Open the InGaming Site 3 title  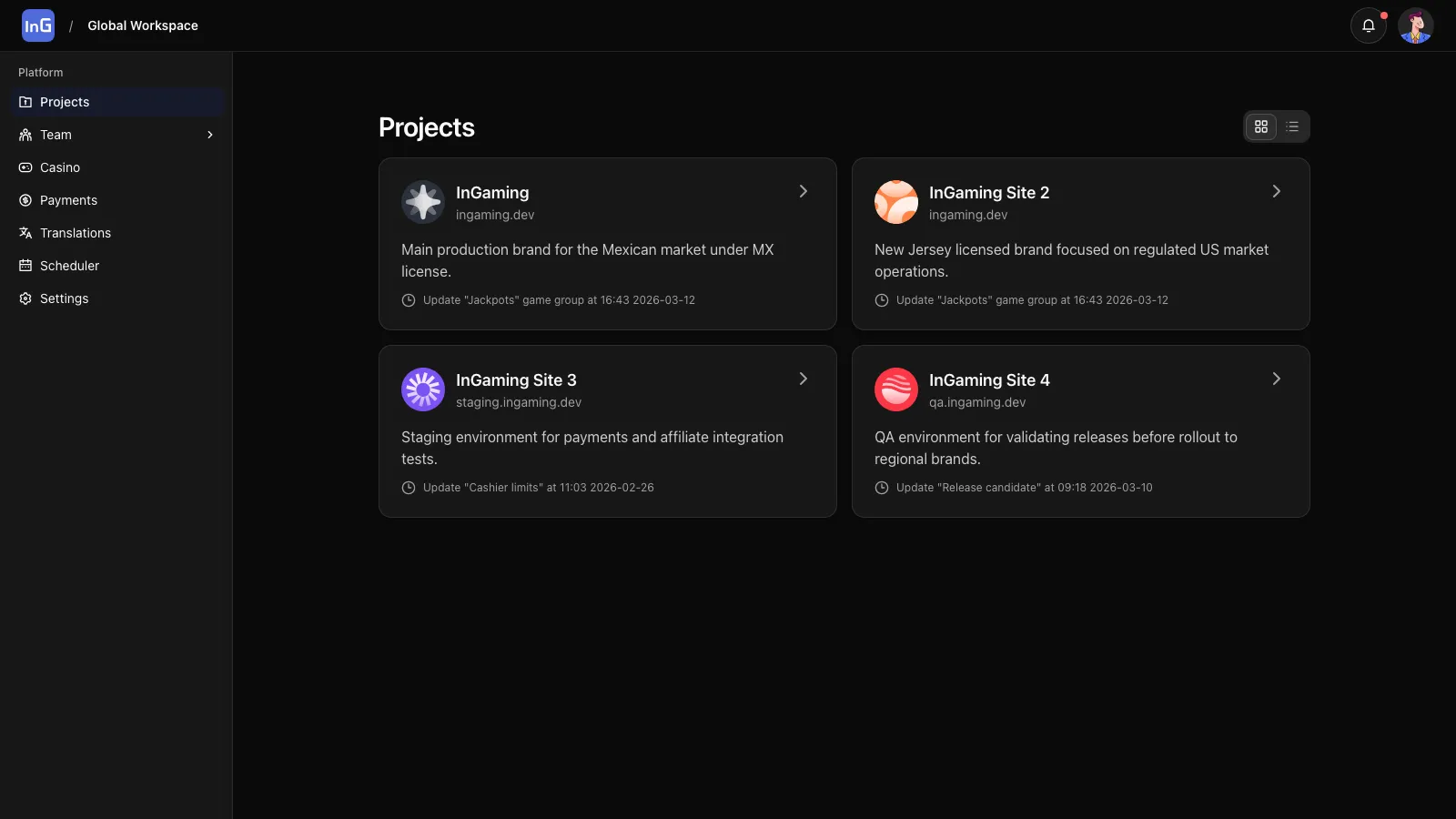pos(516,380)
